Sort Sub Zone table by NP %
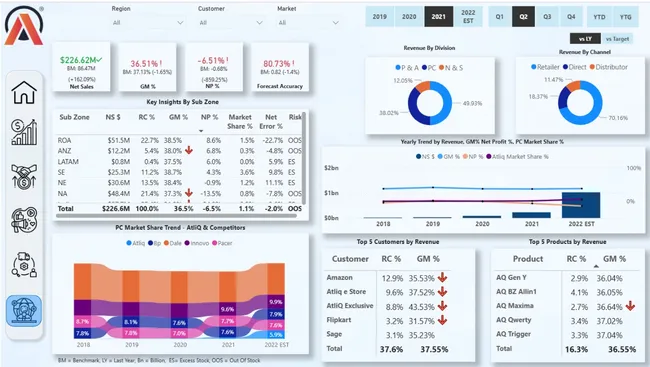This screenshot has height=367, width=650. pos(209,117)
